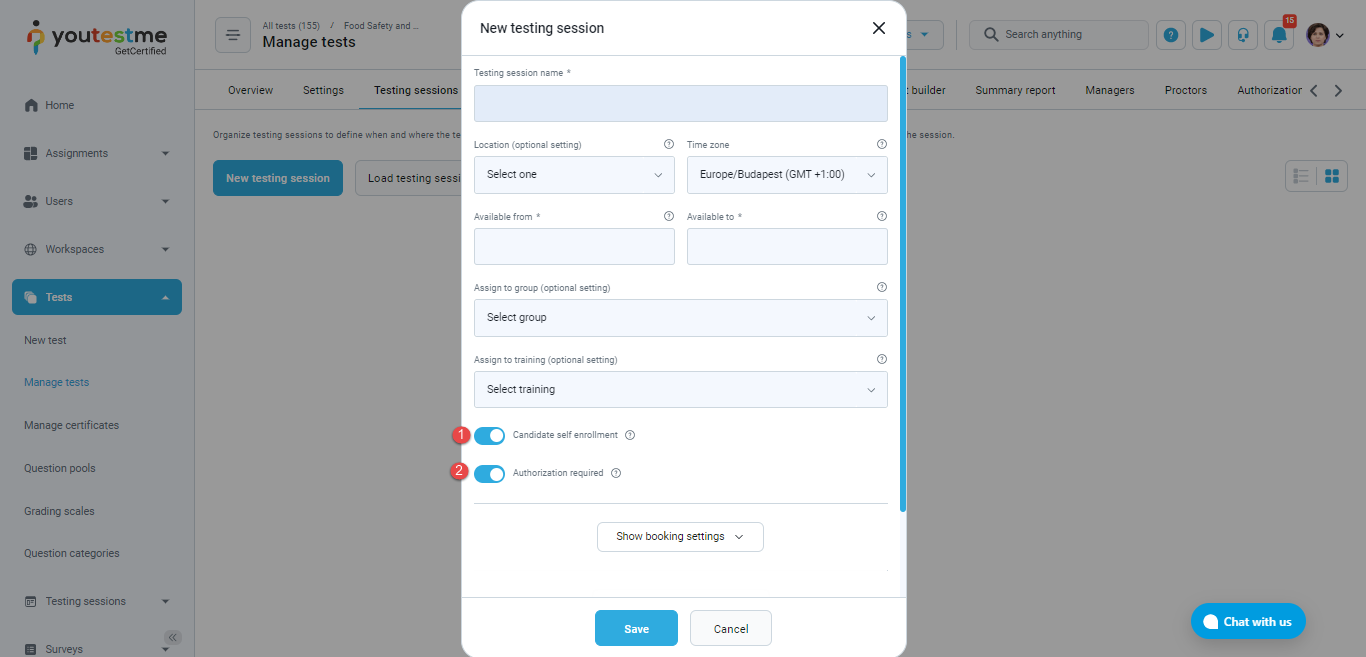Open the Settings tab
Image resolution: width=1366 pixels, height=657 pixels.
coord(323,90)
